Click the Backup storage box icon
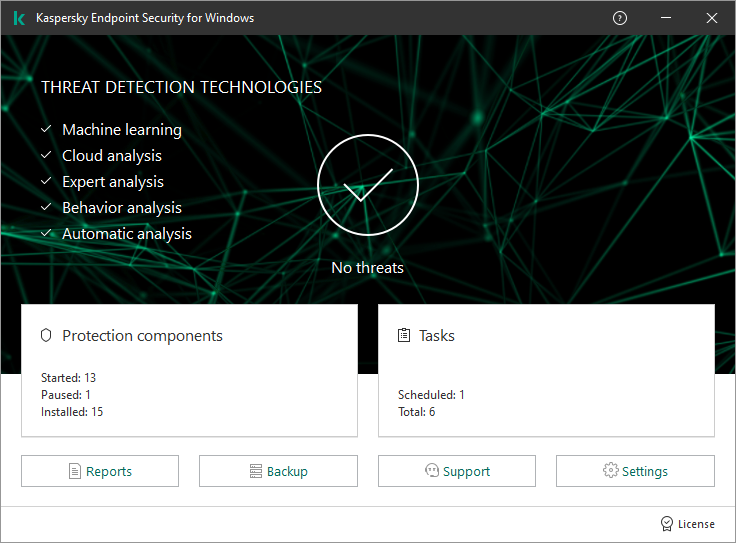The height and width of the screenshot is (543, 736). point(256,471)
